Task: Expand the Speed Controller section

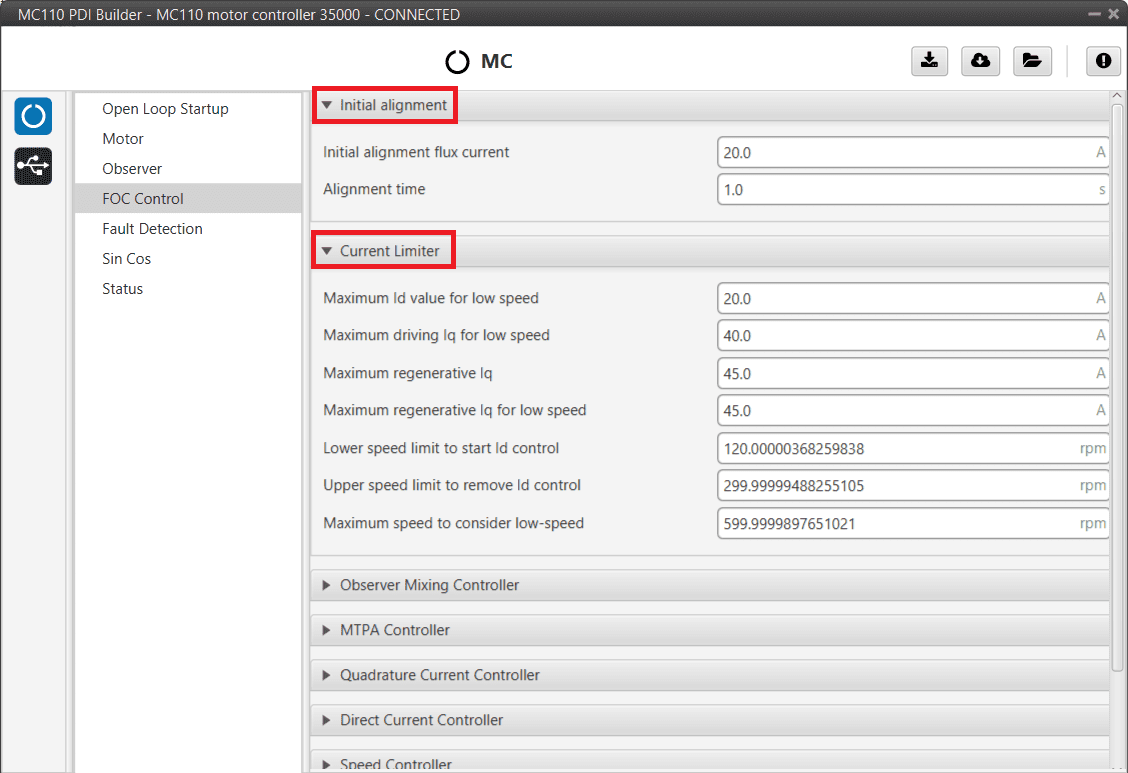Action: pyautogui.click(x=709, y=761)
